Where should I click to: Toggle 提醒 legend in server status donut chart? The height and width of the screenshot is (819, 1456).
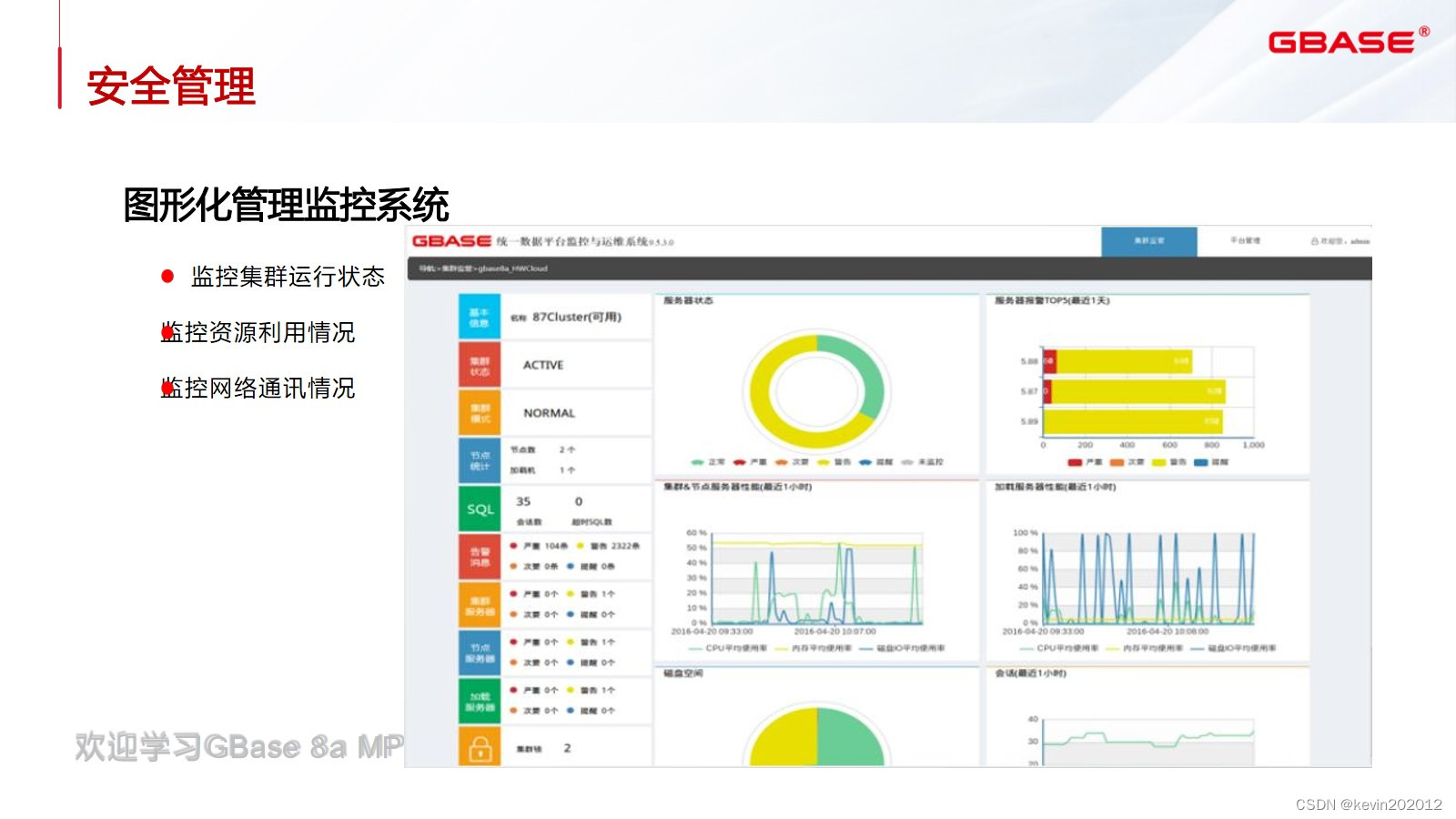[876, 462]
